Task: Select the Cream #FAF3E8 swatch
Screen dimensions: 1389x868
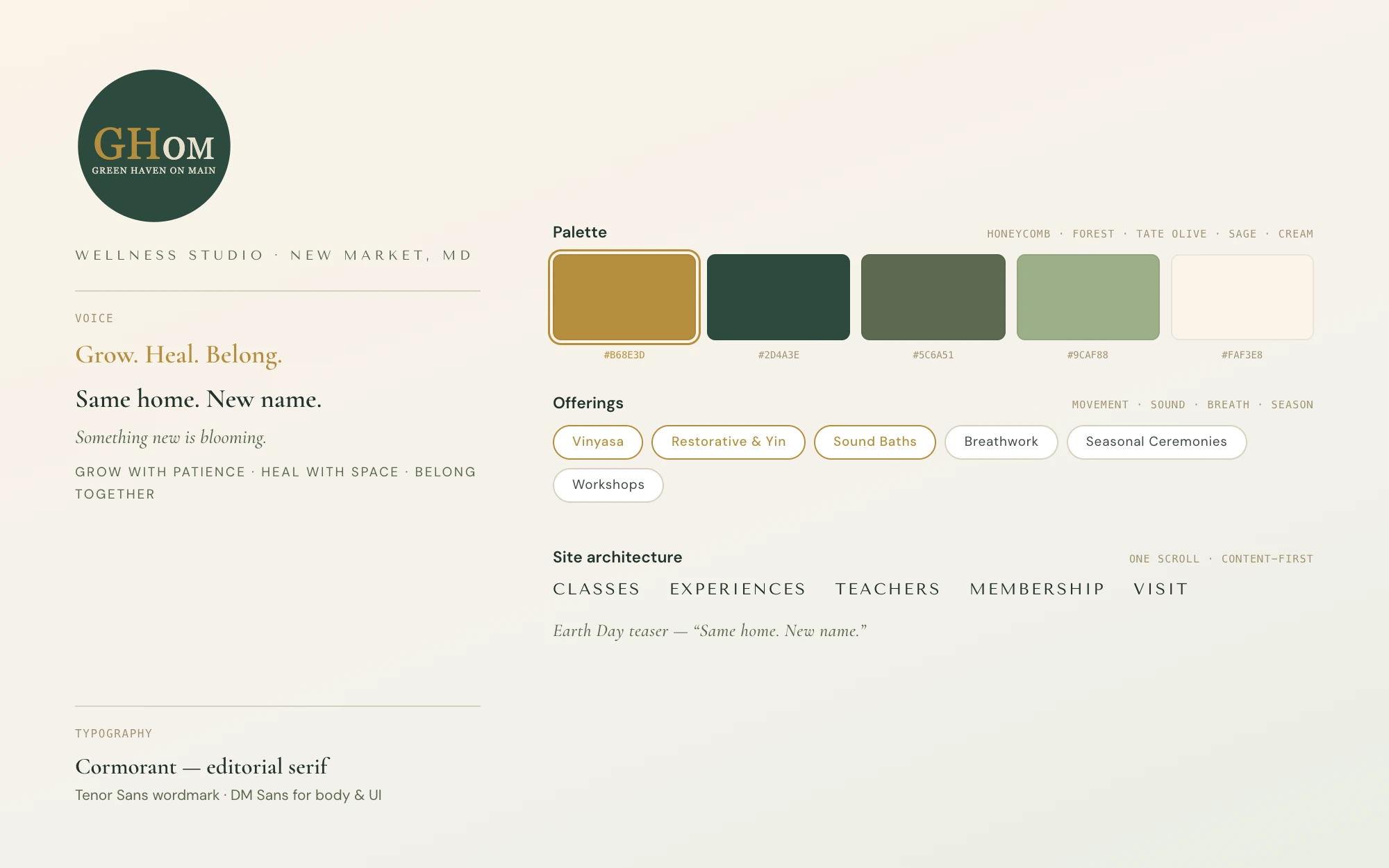Action: pyautogui.click(x=1242, y=297)
